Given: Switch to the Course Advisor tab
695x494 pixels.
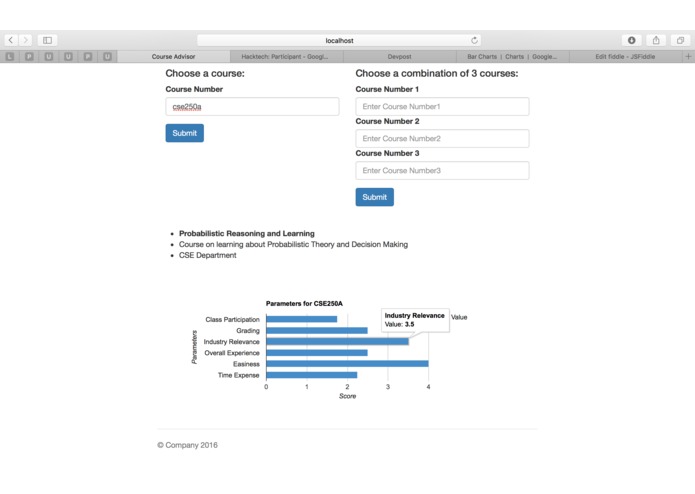Looking at the screenshot, I should pyautogui.click(x=173, y=56).
